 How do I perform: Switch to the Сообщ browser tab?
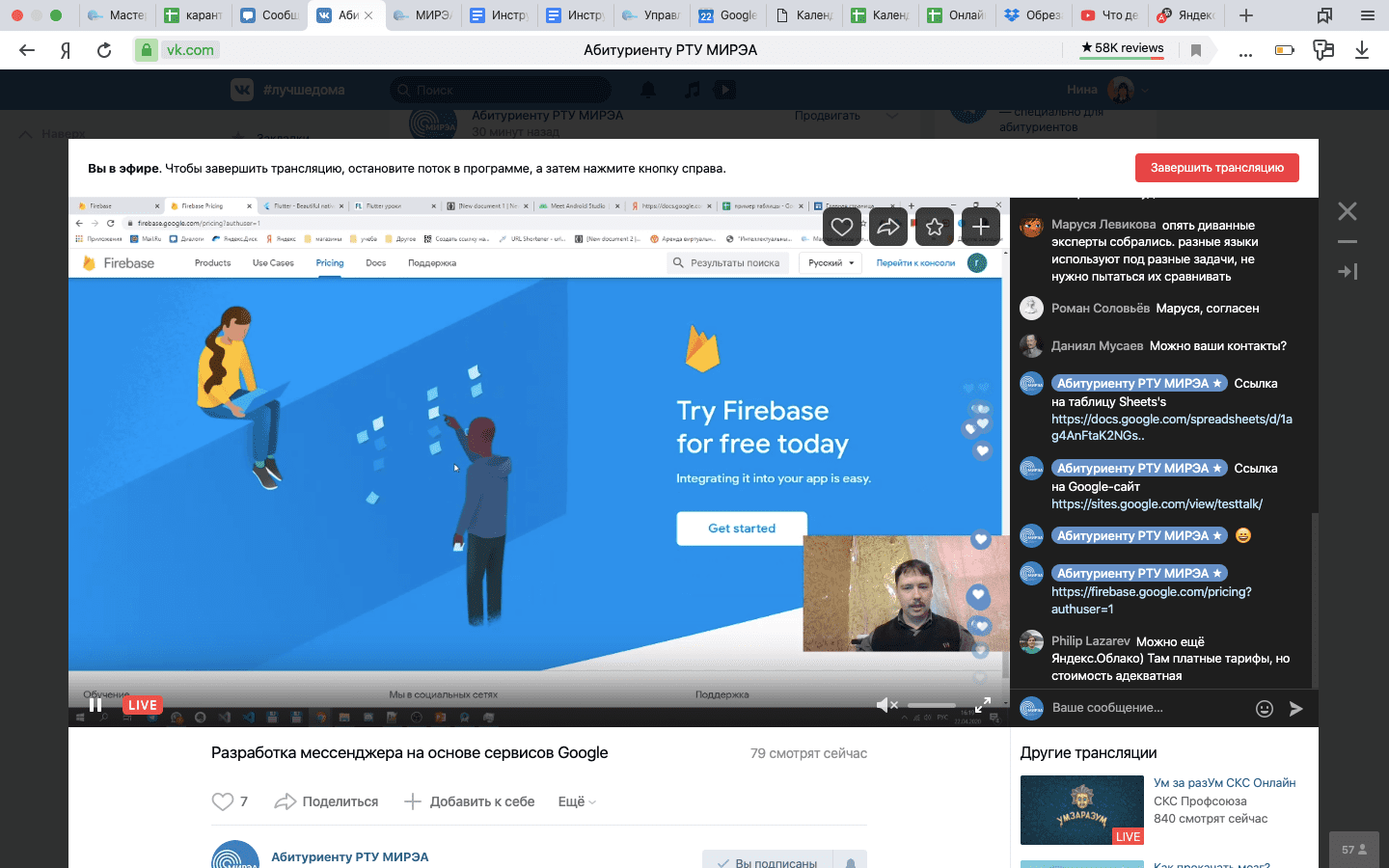(x=269, y=15)
